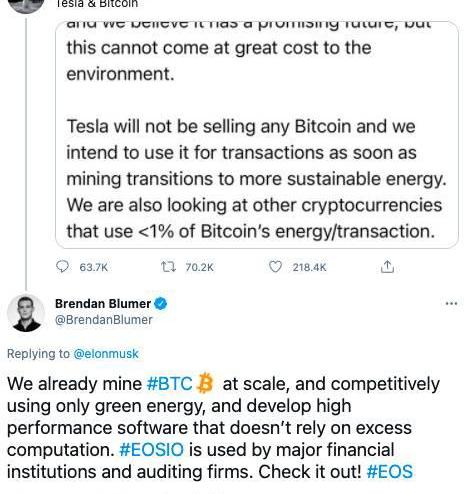Screen dimensions: 466x494
Task: Follow the #EOS hashtag link
Action: pos(390,472)
